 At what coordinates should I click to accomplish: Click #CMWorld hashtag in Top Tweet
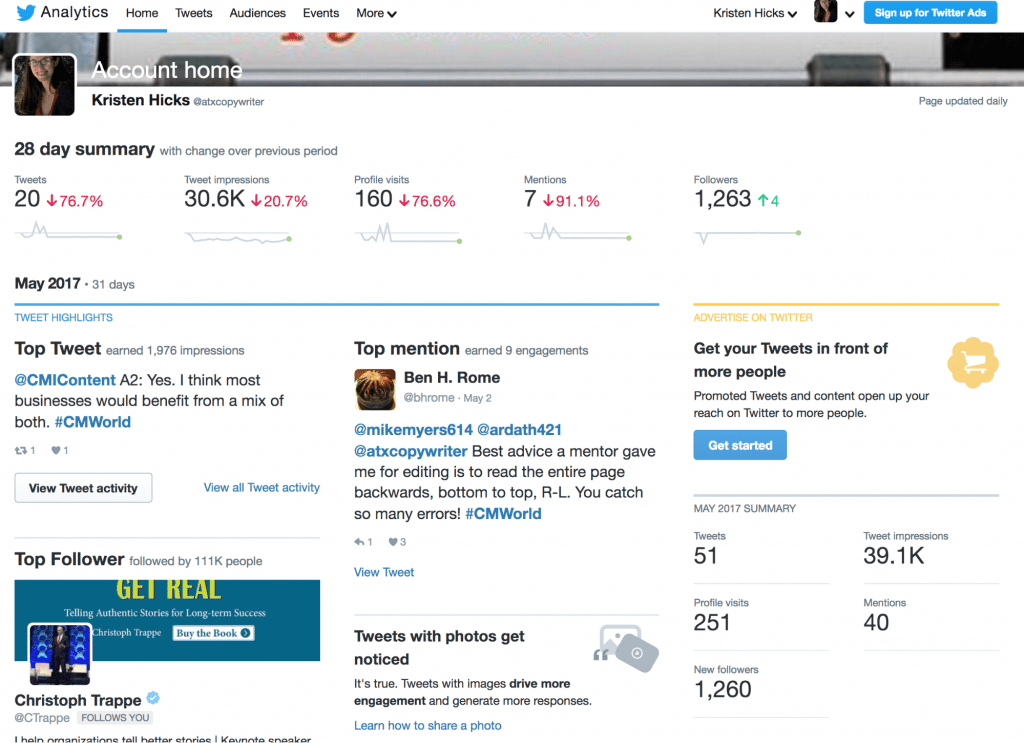(x=93, y=422)
